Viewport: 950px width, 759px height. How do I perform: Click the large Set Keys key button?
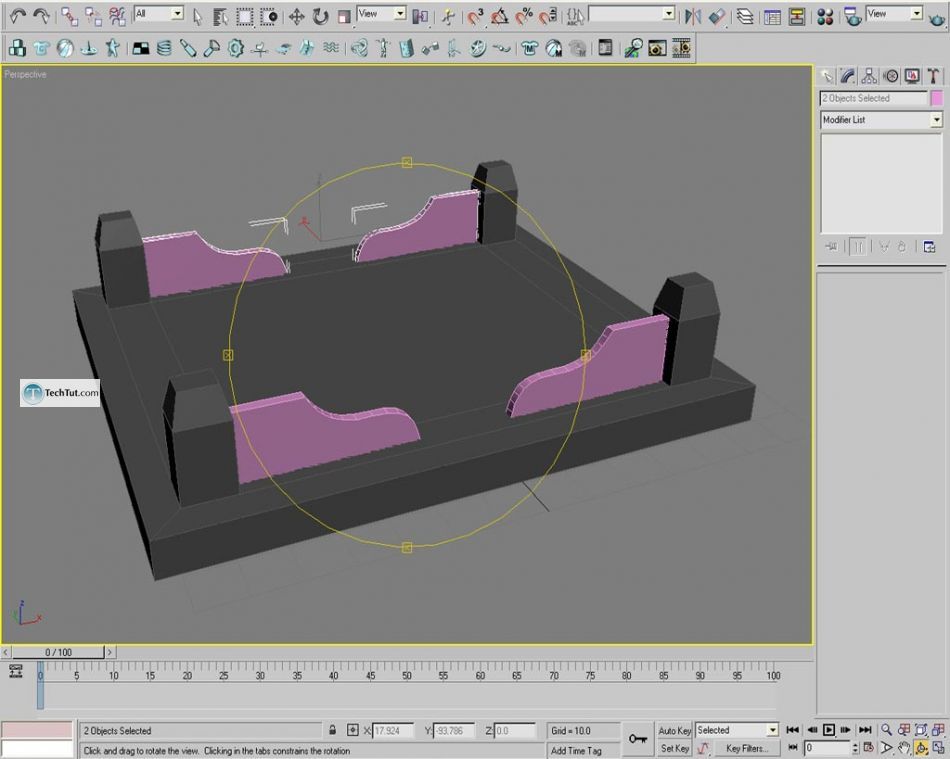point(637,738)
